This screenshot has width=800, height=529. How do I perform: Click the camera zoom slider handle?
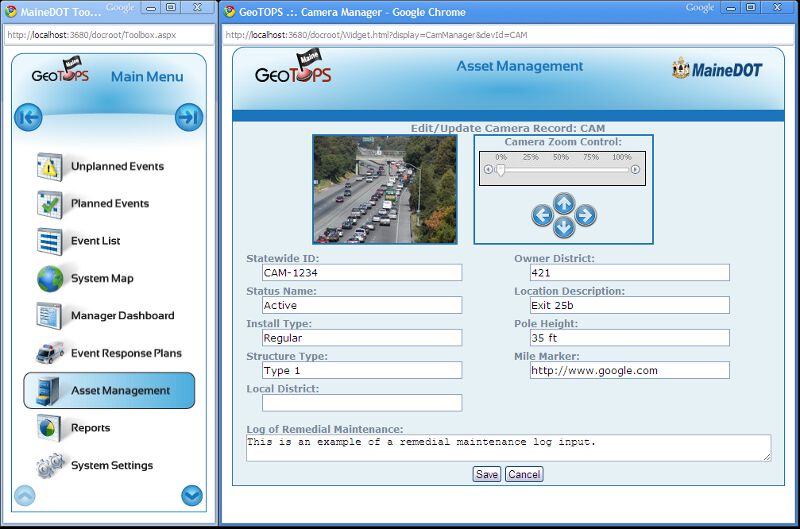tap(501, 170)
